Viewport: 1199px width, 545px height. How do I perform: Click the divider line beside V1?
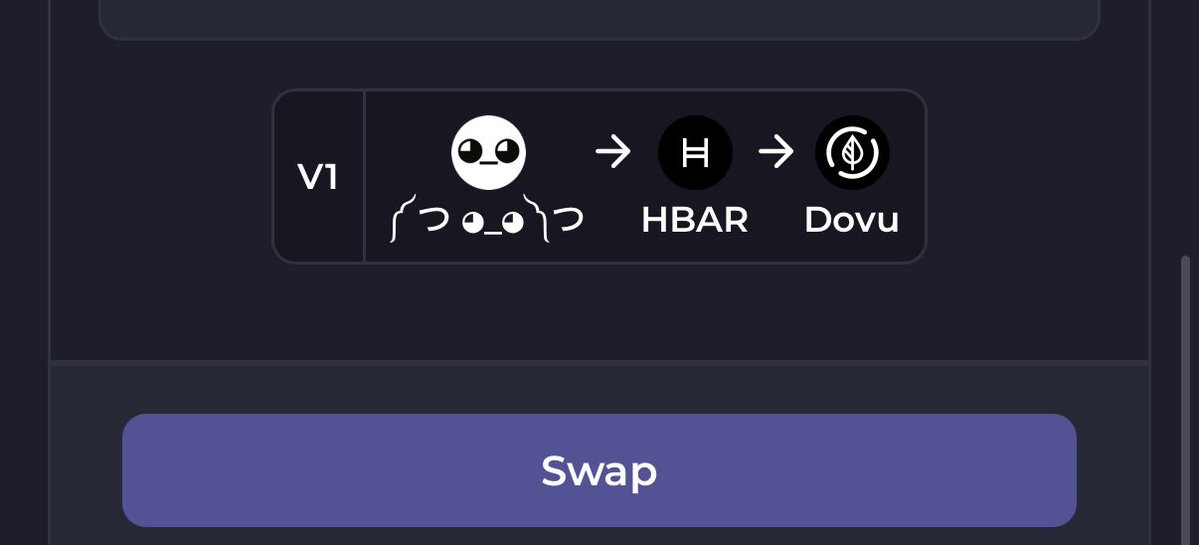tap(365, 177)
